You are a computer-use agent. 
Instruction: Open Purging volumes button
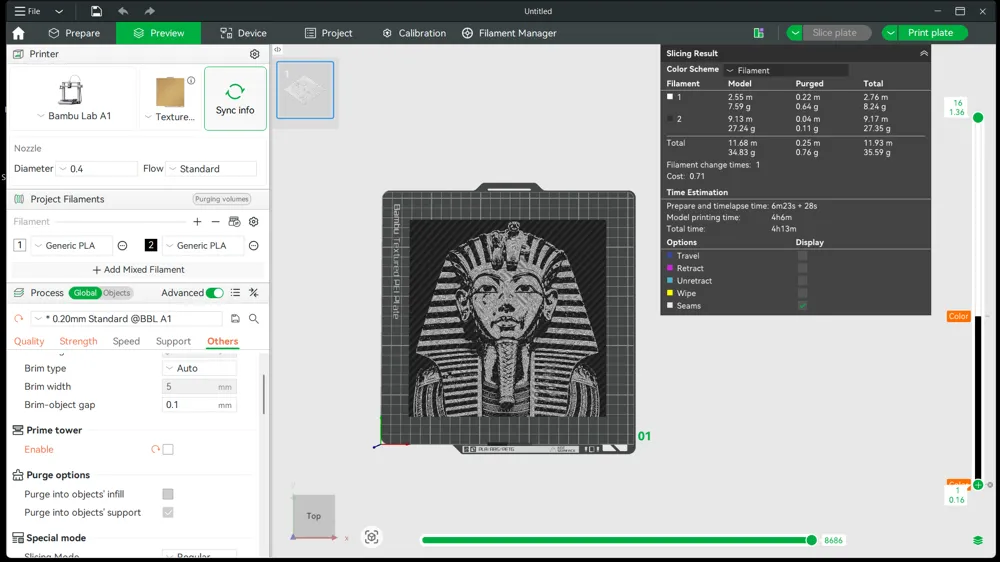click(x=222, y=199)
